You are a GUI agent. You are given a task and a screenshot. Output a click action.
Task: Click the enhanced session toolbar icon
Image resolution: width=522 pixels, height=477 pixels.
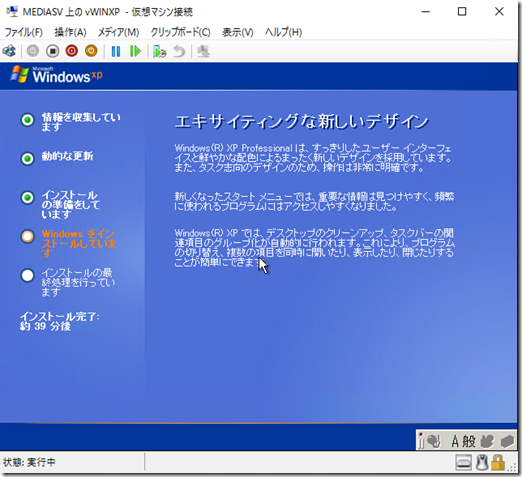(x=203, y=51)
